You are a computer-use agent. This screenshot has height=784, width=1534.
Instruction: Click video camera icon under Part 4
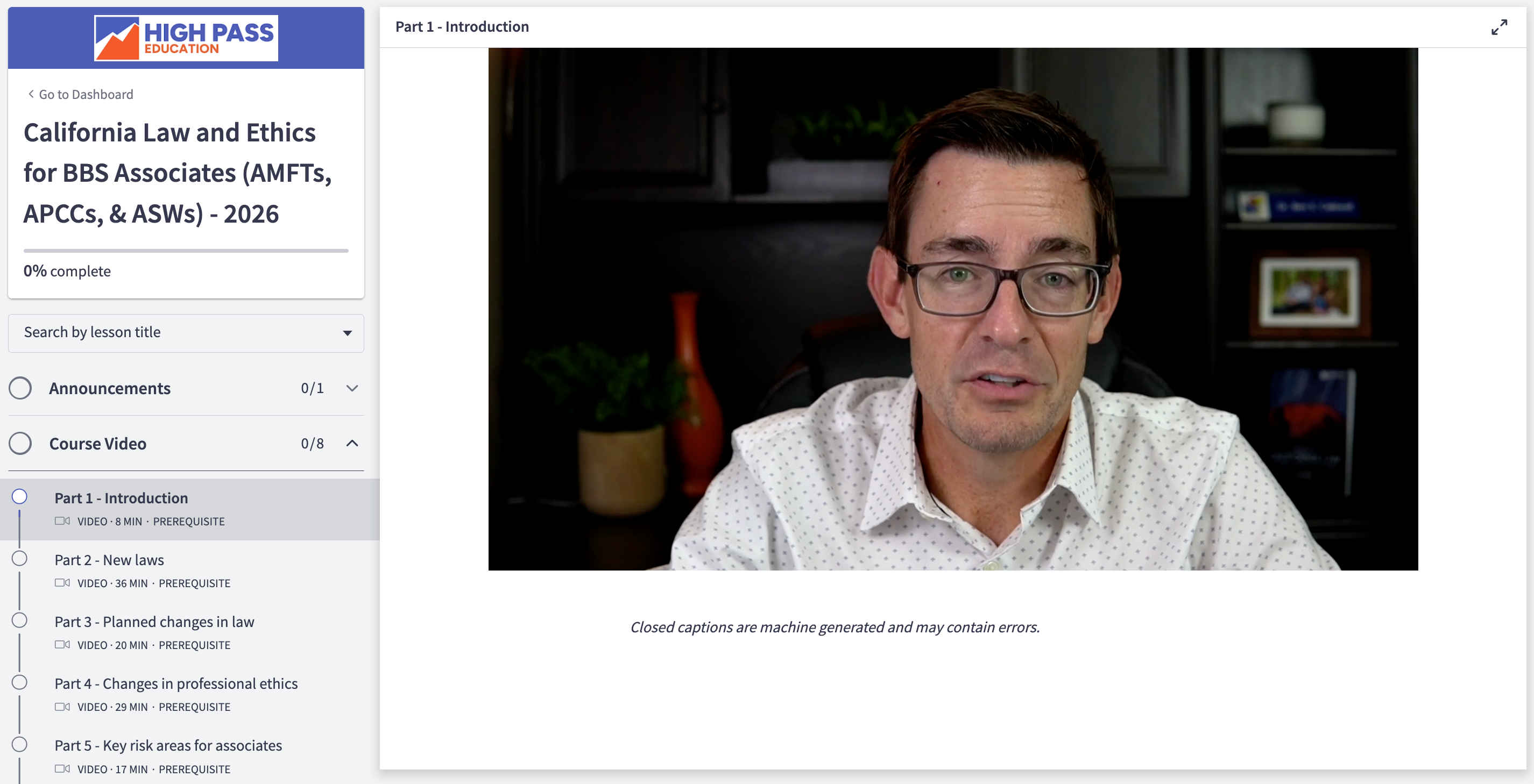coord(62,707)
